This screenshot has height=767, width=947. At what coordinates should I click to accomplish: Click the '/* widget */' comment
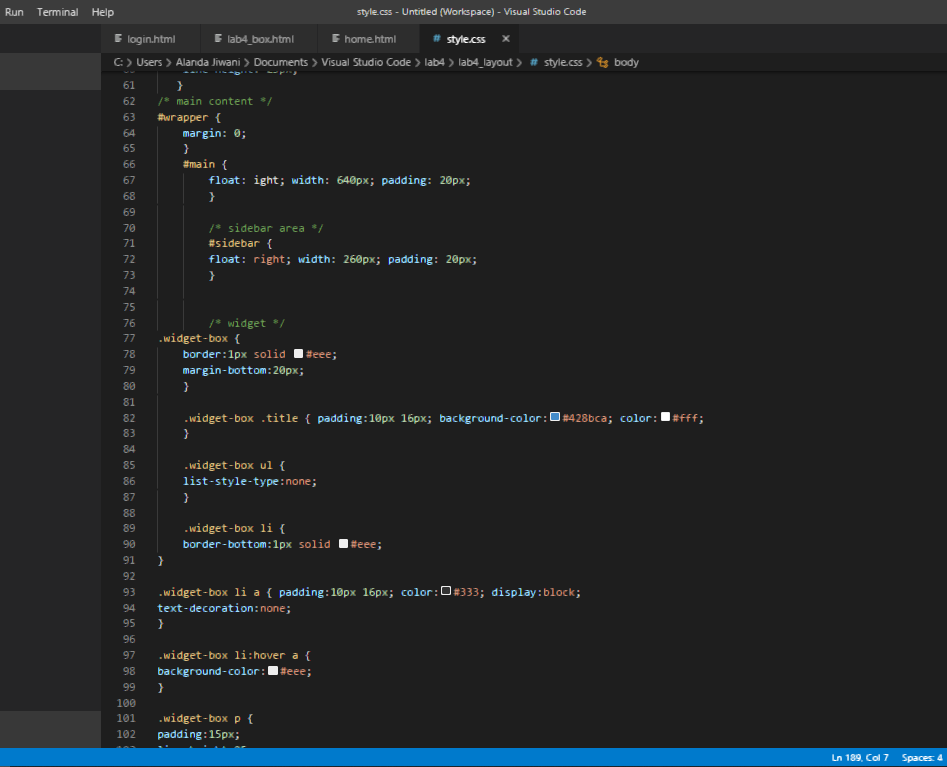pos(246,323)
